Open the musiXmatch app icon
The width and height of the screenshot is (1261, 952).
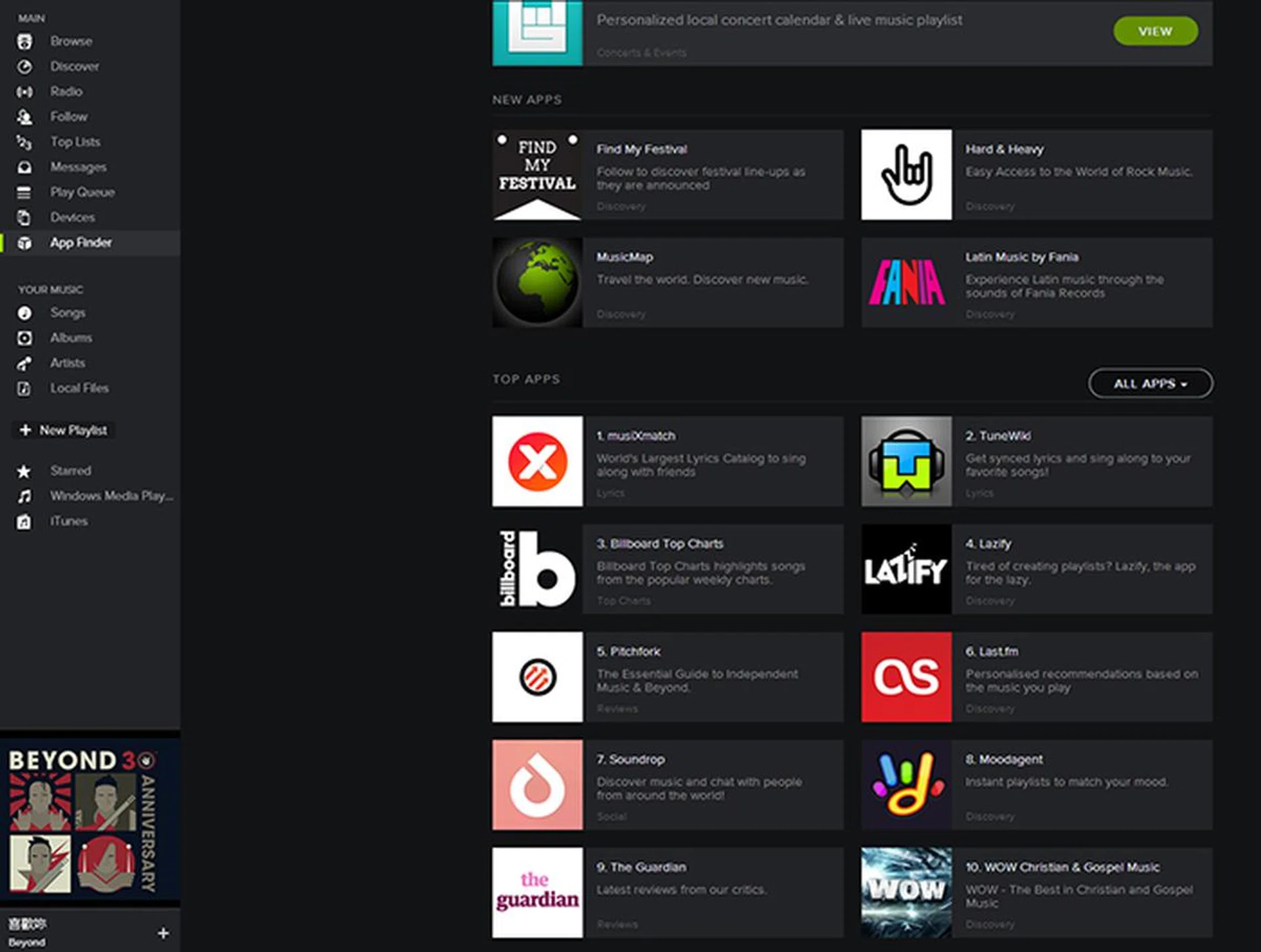pyautogui.click(x=537, y=461)
